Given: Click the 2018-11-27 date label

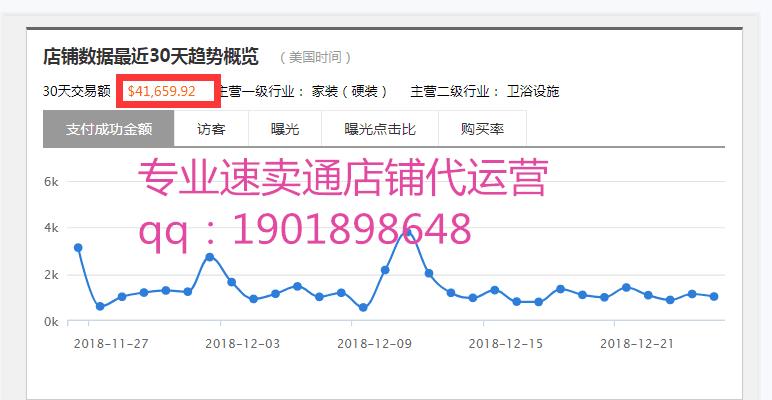Looking at the screenshot, I should click(x=111, y=343).
